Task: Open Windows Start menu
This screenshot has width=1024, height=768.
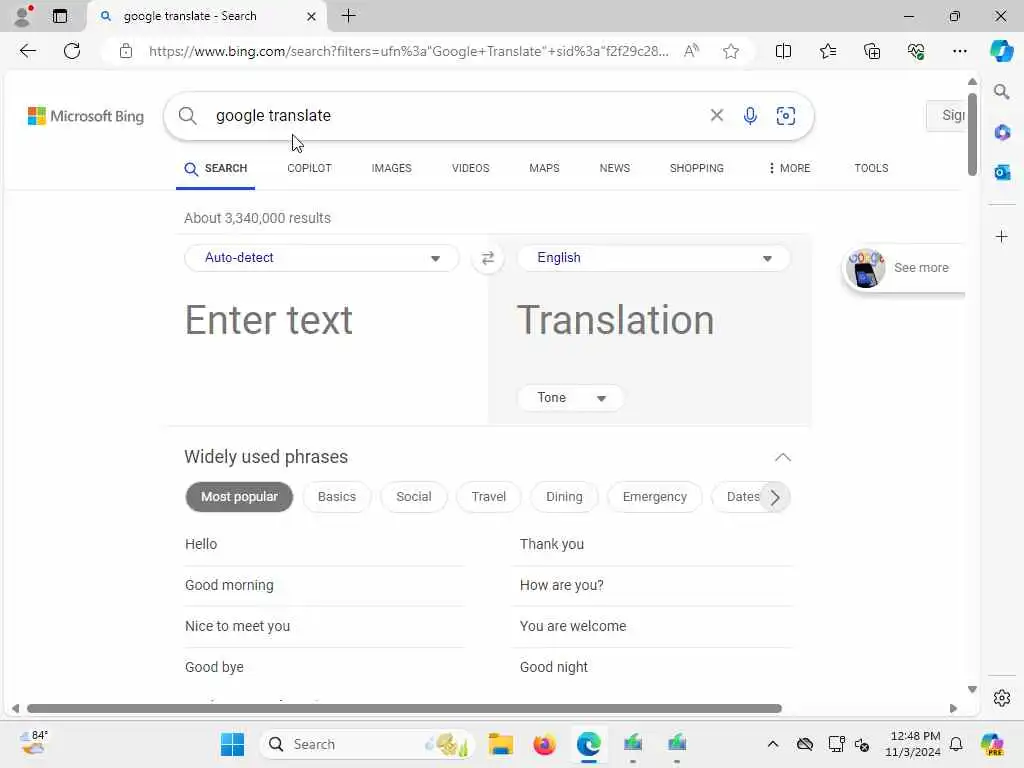Action: (x=232, y=744)
